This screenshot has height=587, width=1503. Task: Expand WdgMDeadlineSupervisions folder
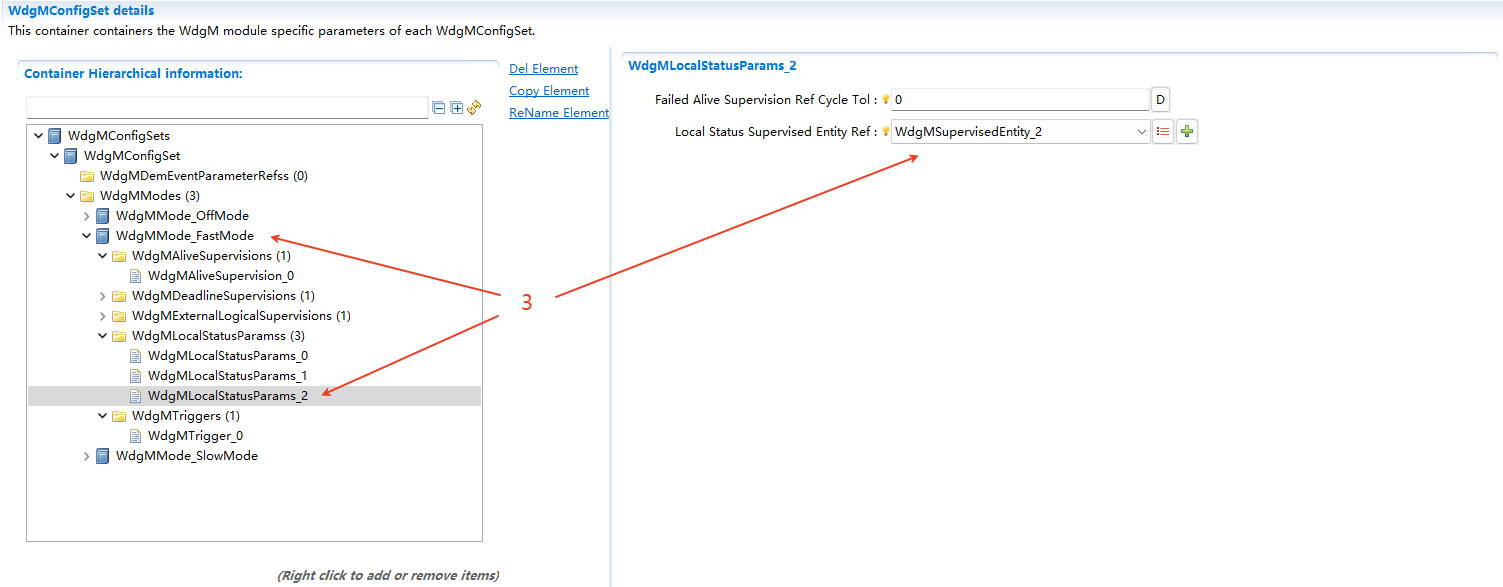pyautogui.click(x=103, y=296)
